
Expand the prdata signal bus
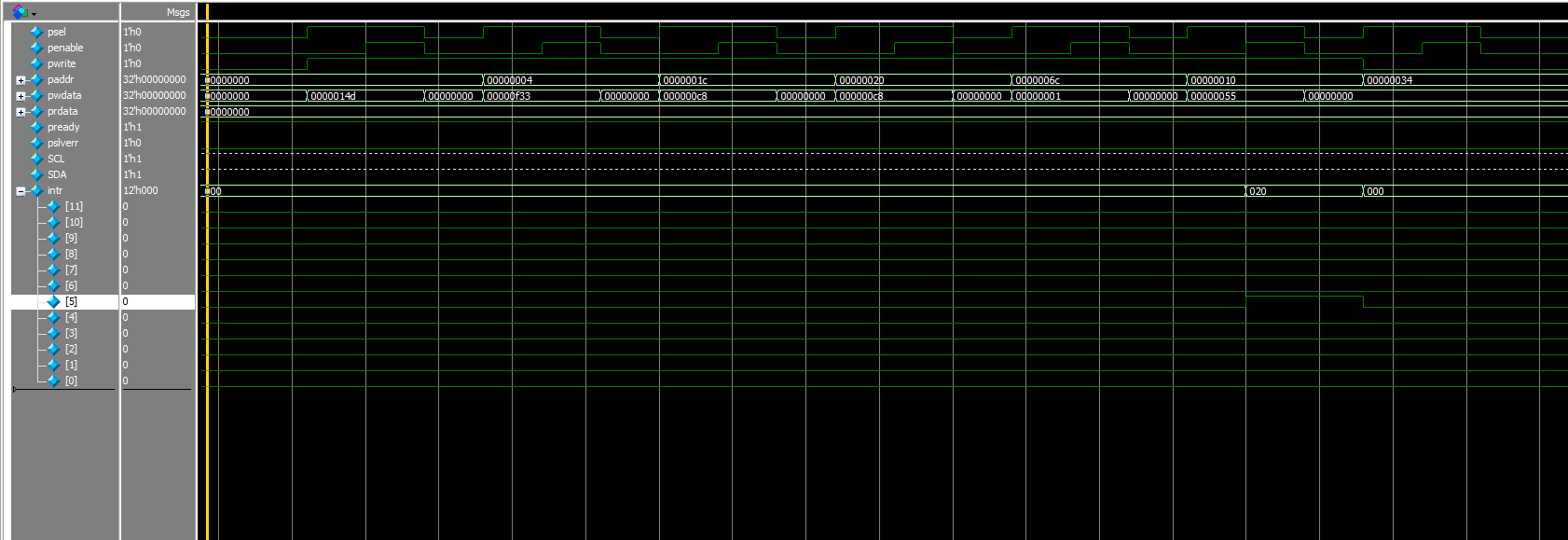21,112
